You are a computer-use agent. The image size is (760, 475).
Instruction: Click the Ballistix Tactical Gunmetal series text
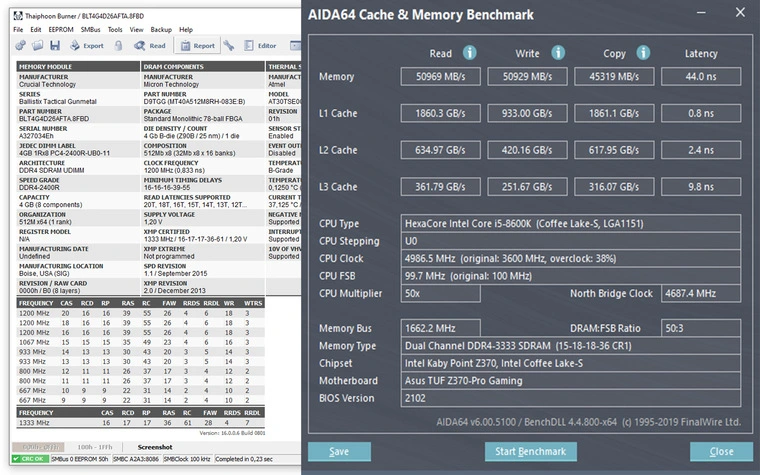click(58, 101)
